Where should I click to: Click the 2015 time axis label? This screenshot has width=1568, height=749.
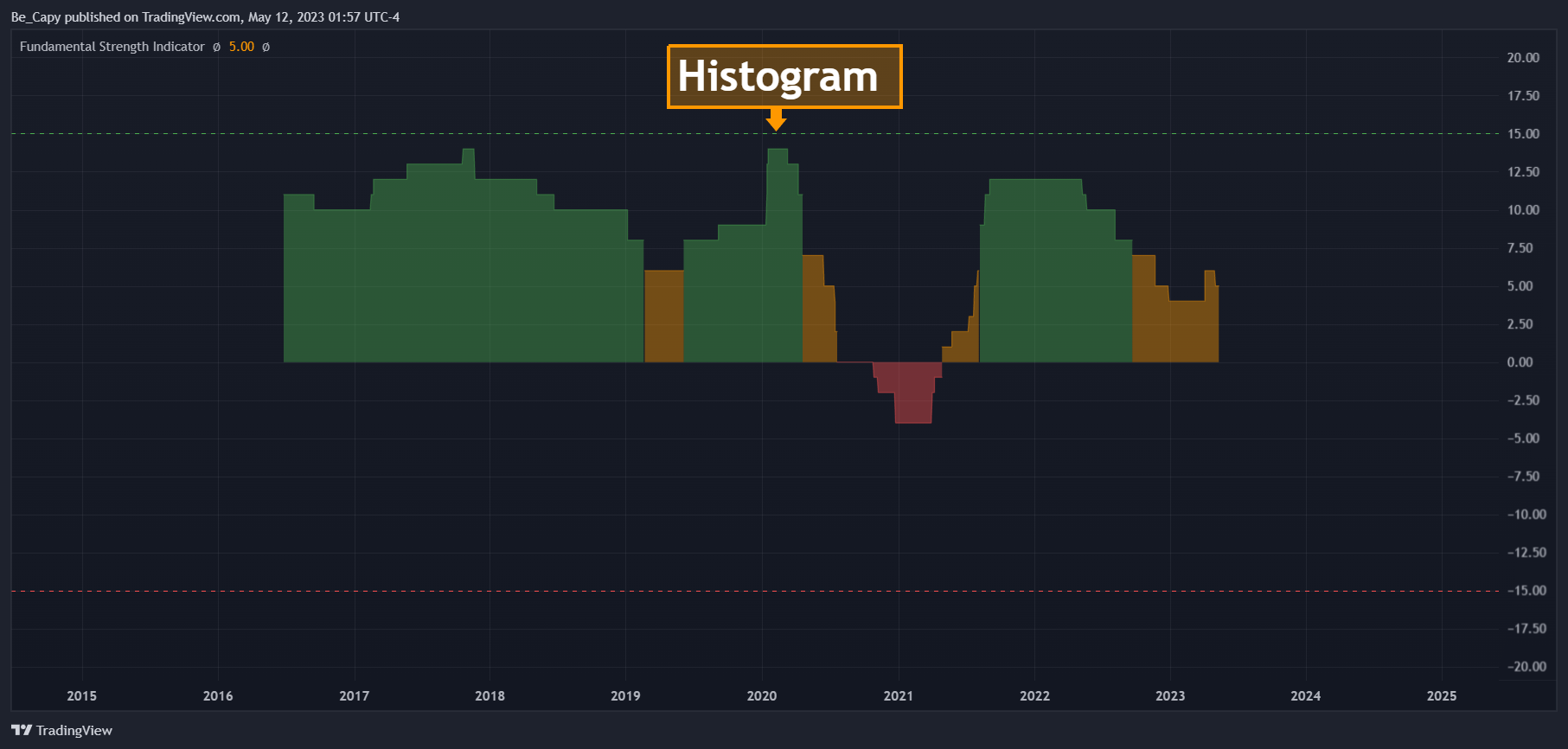point(82,696)
